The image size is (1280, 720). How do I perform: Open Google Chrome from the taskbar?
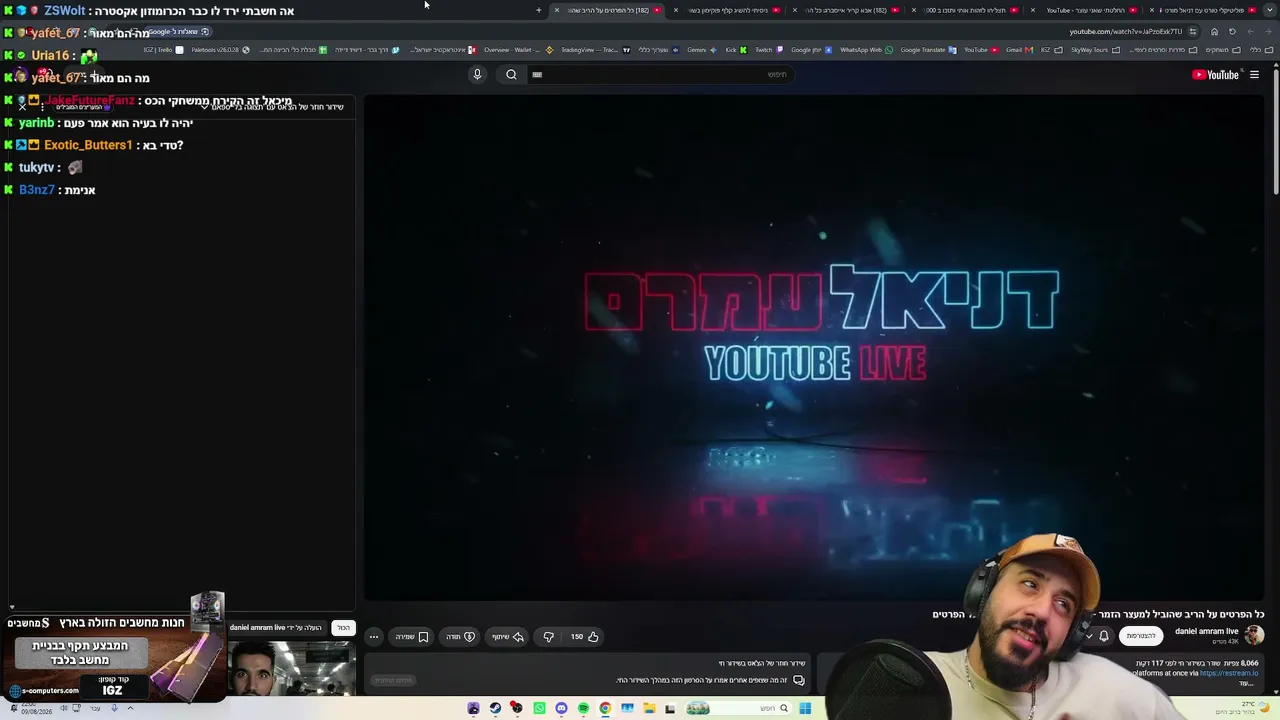click(605, 708)
